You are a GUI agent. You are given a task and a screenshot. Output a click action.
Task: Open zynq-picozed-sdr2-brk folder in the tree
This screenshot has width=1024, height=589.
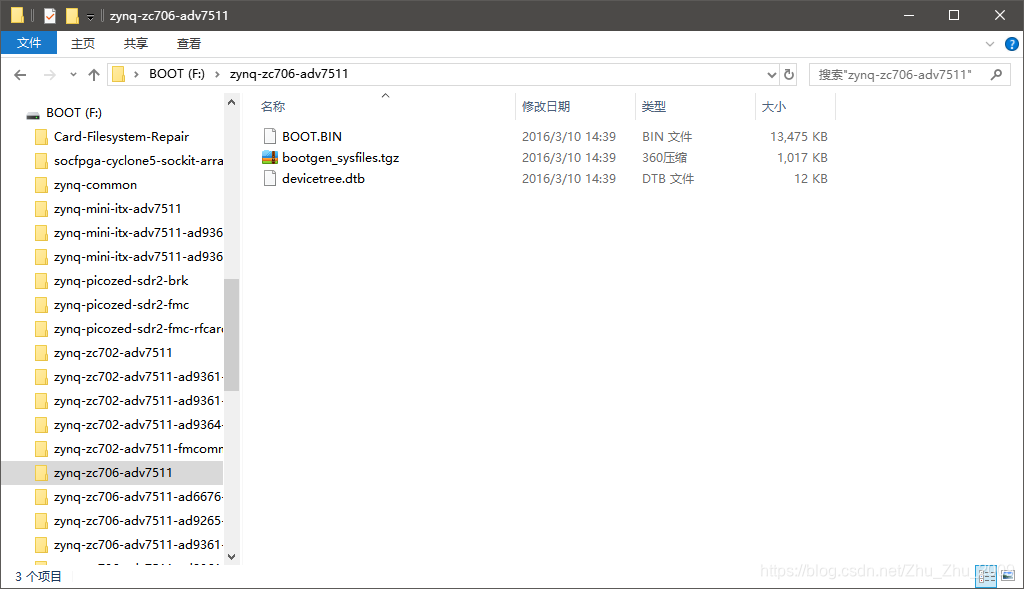(121, 281)
